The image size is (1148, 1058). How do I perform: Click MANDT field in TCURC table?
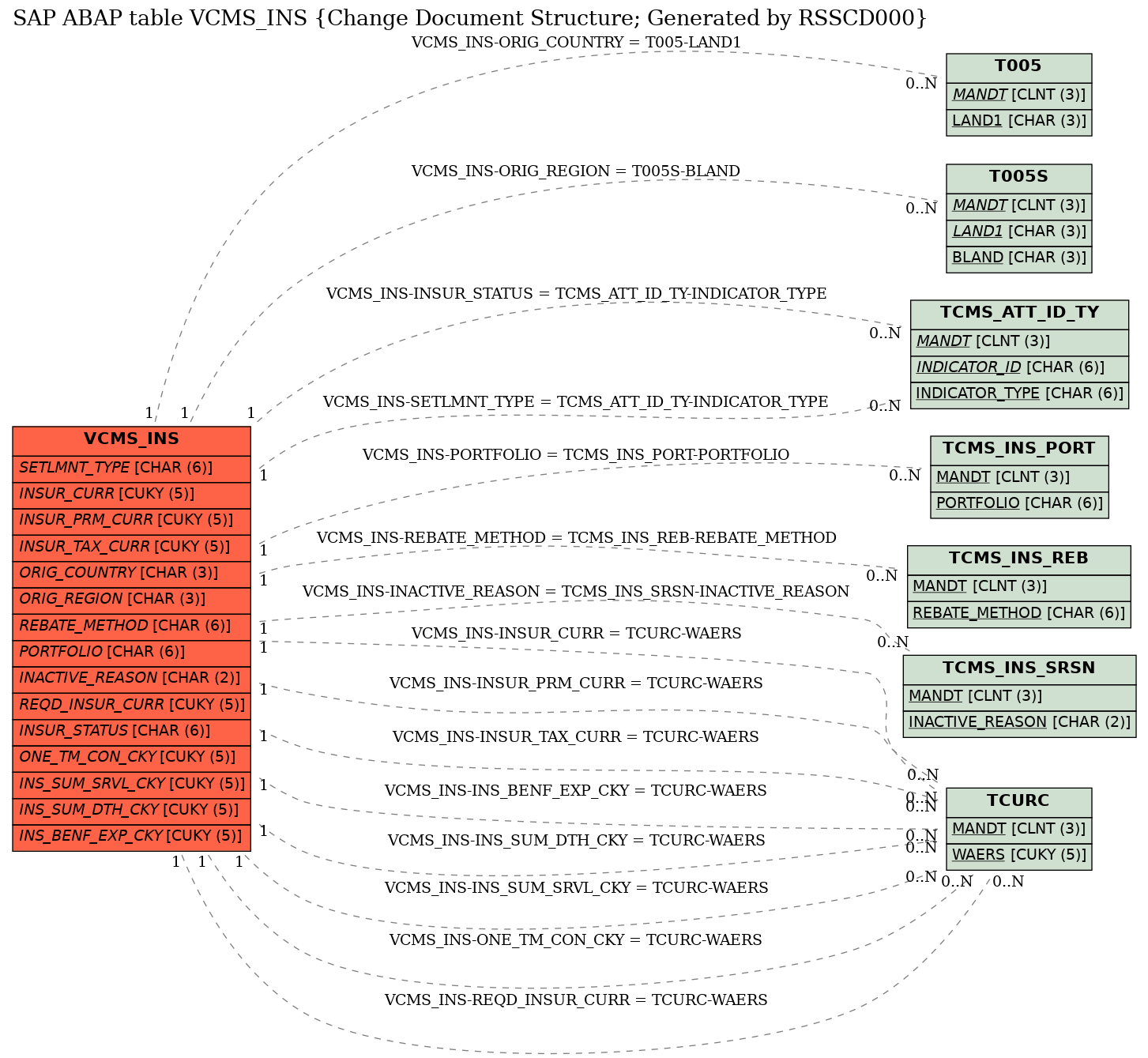pos(1018,830)
